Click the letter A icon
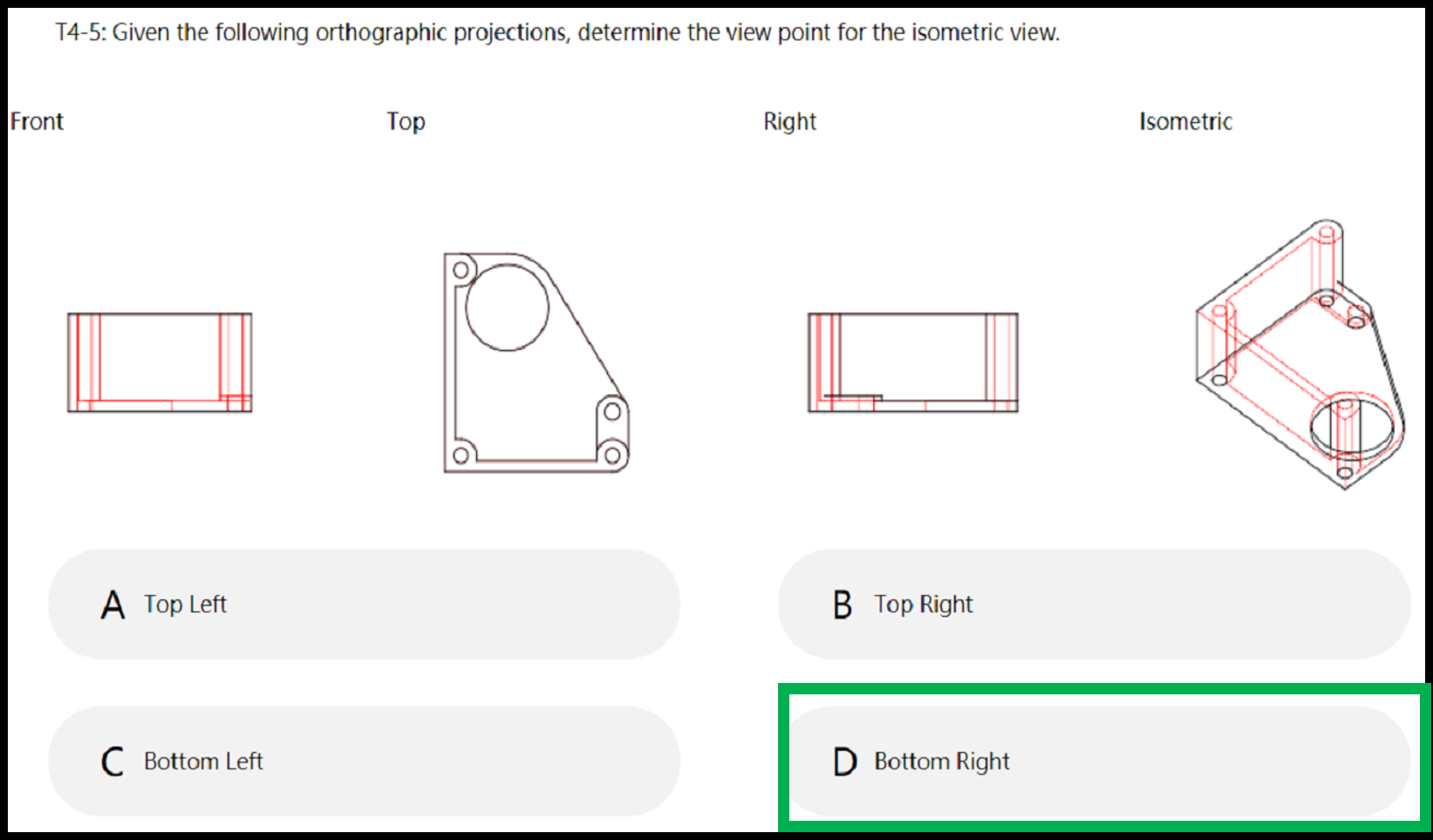1433x840 pixels. click(x=113, y=604)
